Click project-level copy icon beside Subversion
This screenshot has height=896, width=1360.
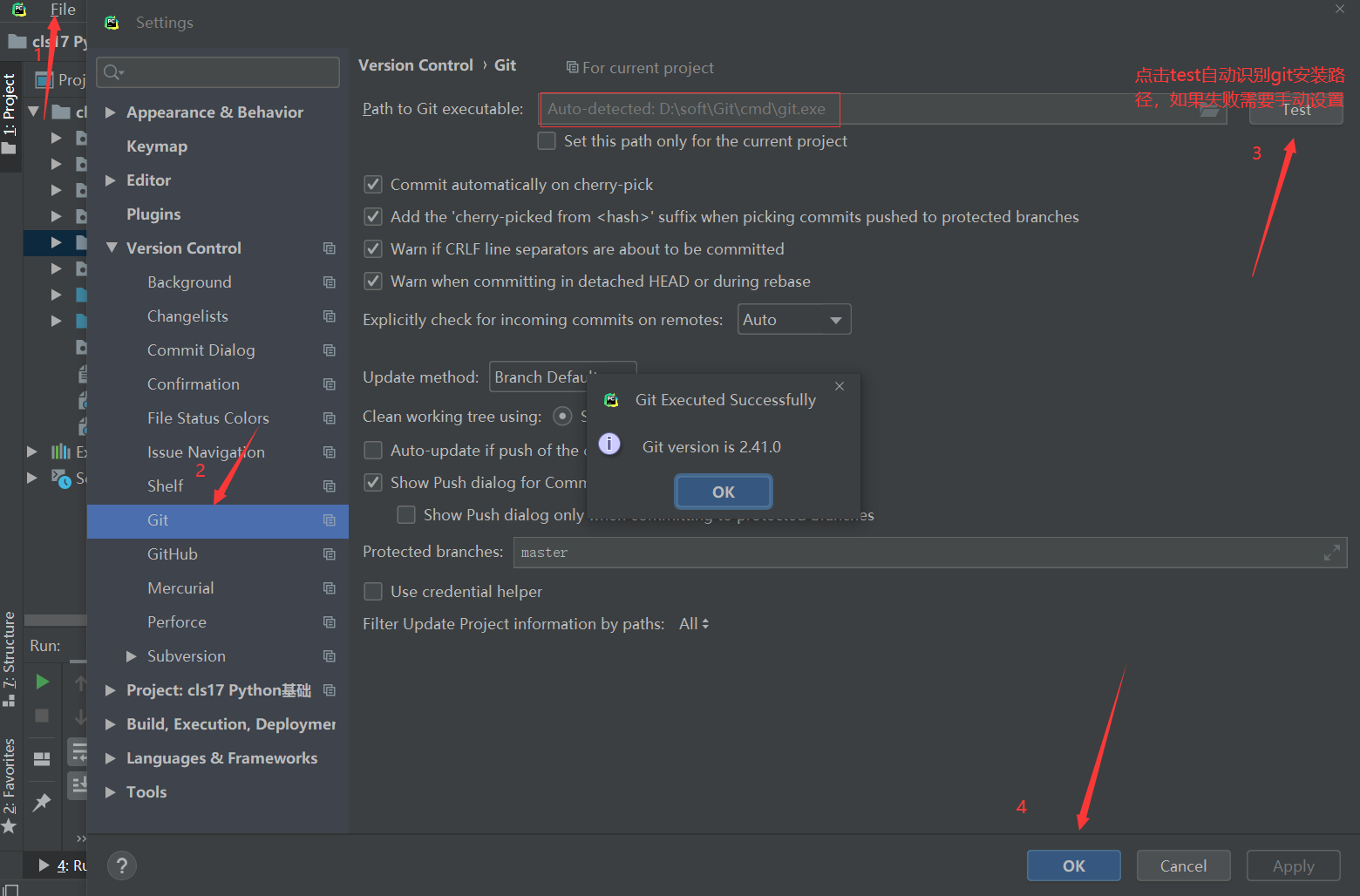[x=329, y=656]
